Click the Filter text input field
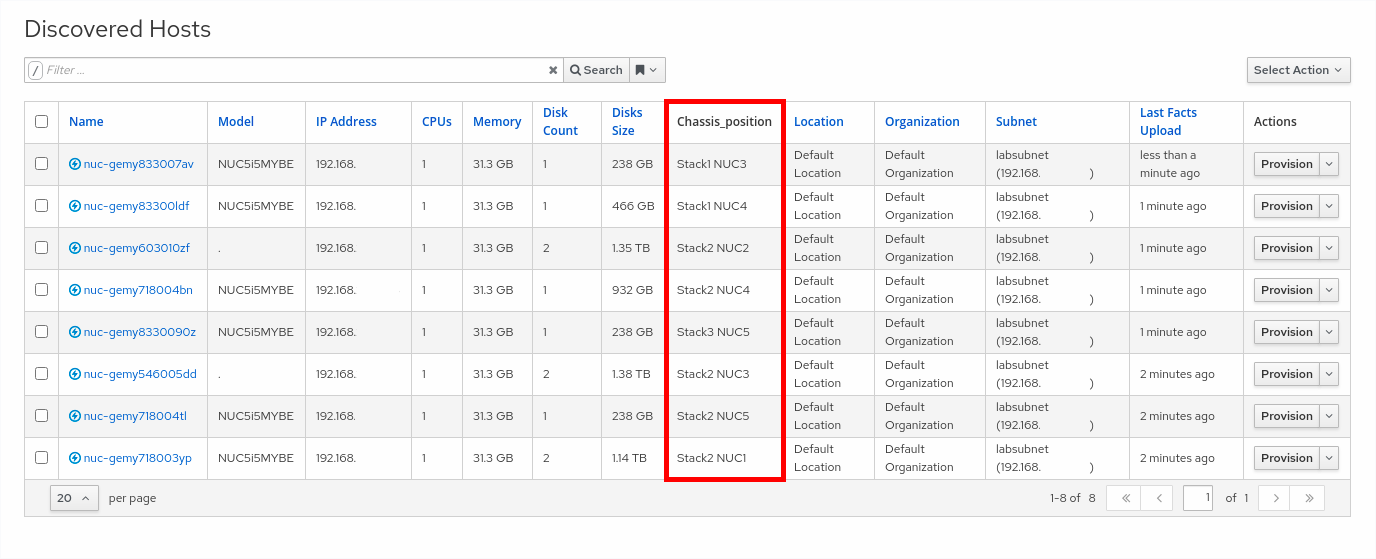Image resolution: width=1376 pixels, height=559 pixels. point(295,70)
